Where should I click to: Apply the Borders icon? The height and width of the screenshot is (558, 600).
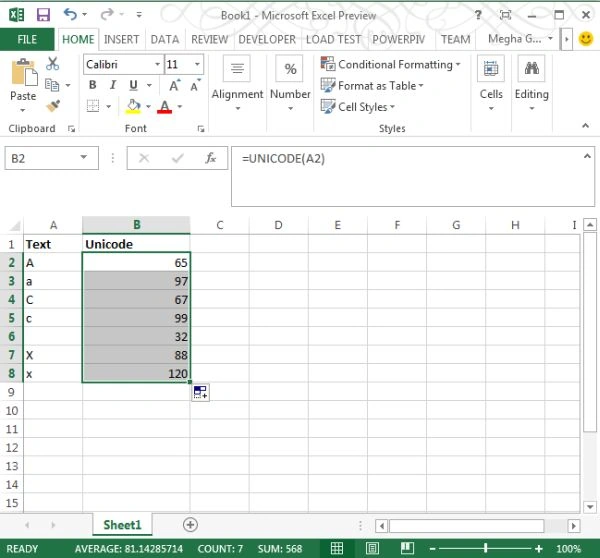click(93, 106)
